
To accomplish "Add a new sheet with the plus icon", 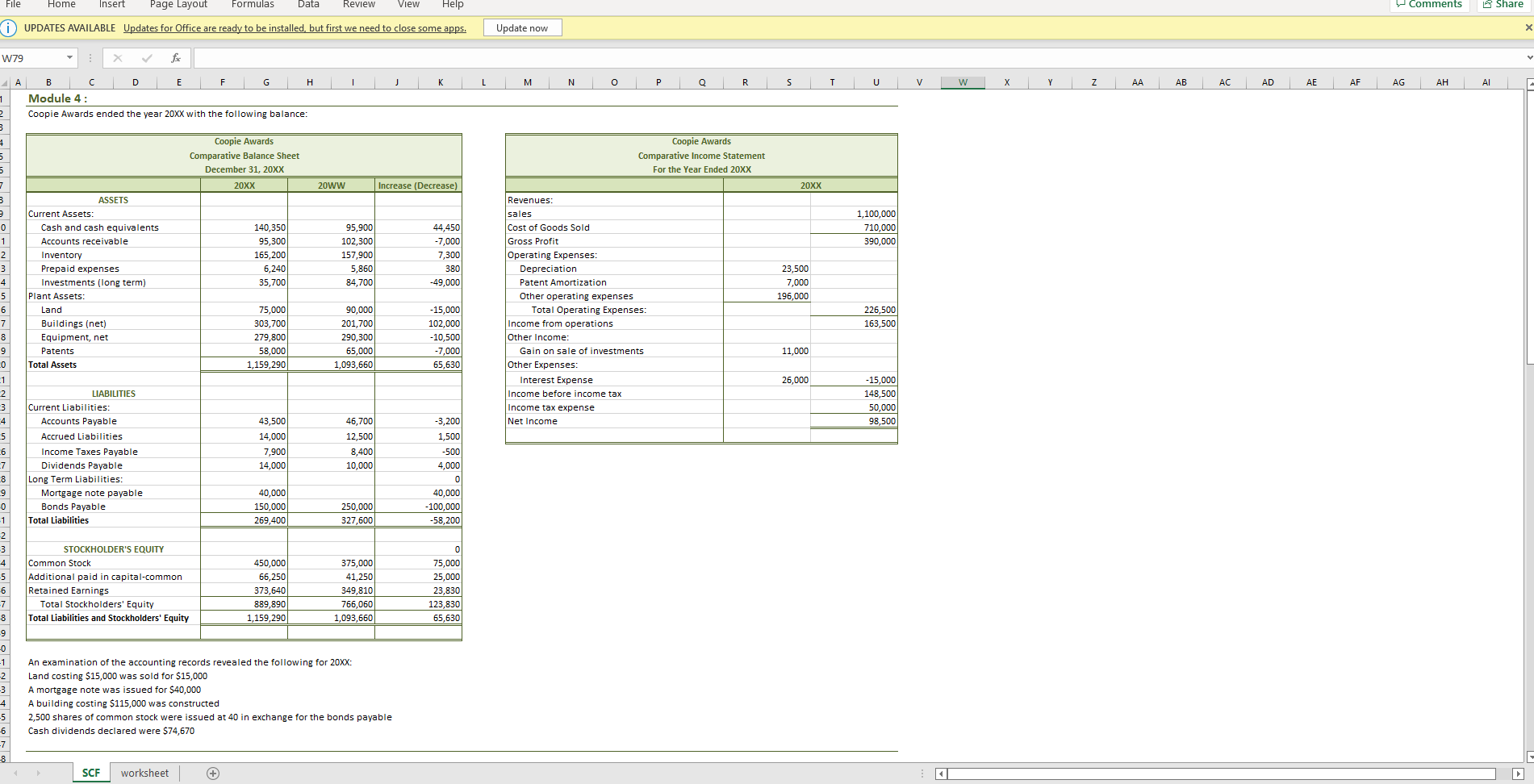I will [x=212, y=773].
